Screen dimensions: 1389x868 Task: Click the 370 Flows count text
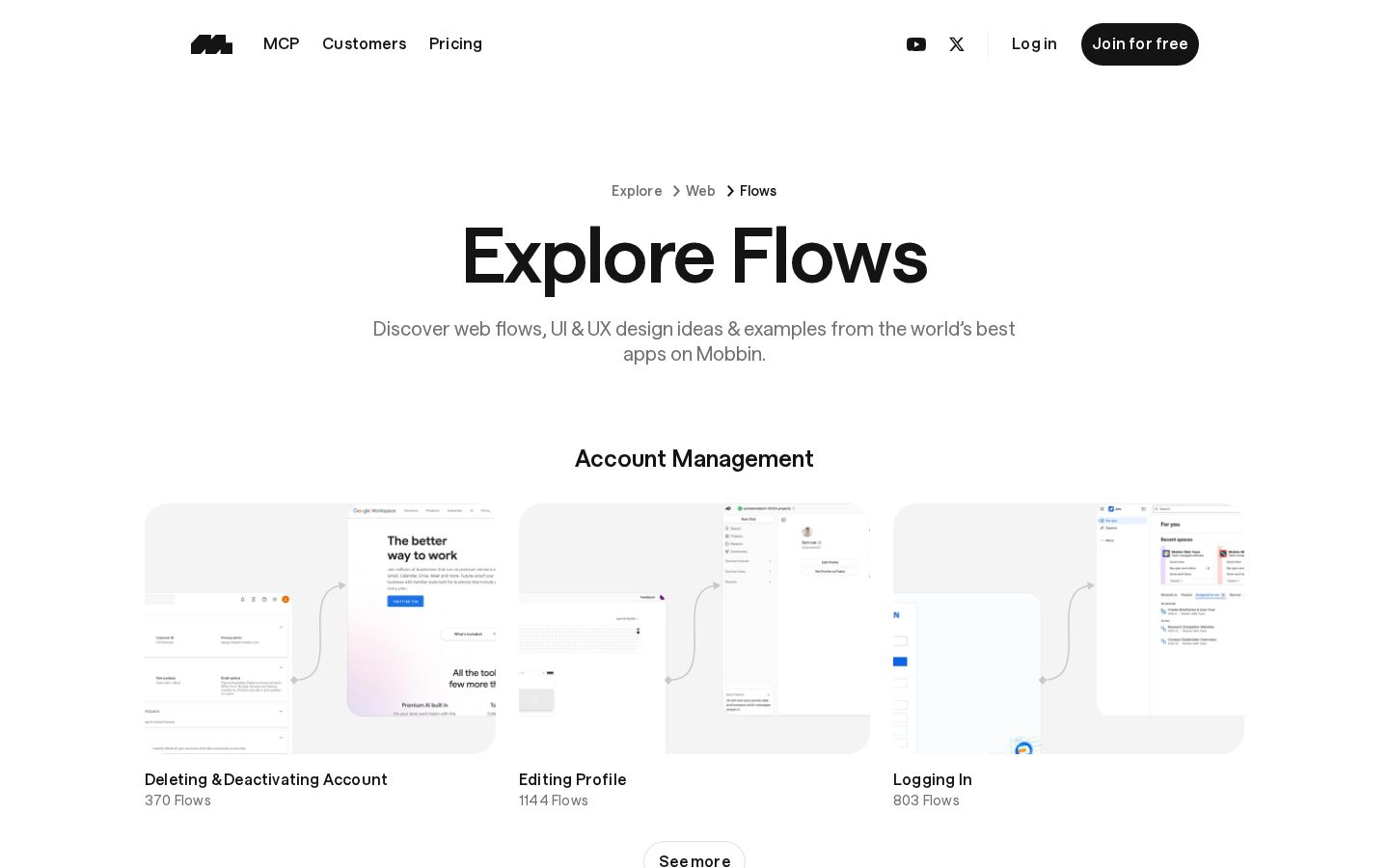tap(177, 800)
